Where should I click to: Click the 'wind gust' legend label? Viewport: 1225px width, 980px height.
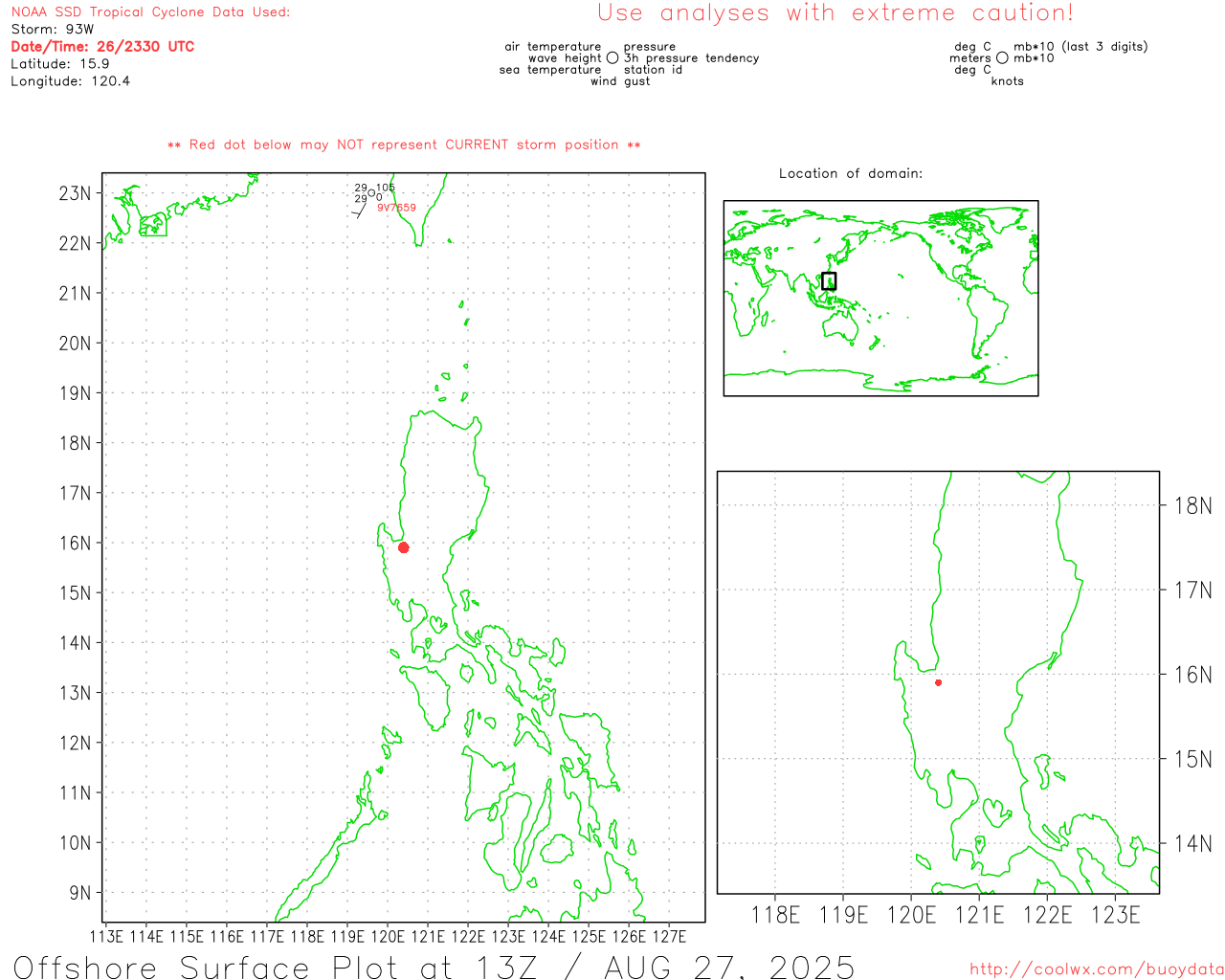(620, 81)
